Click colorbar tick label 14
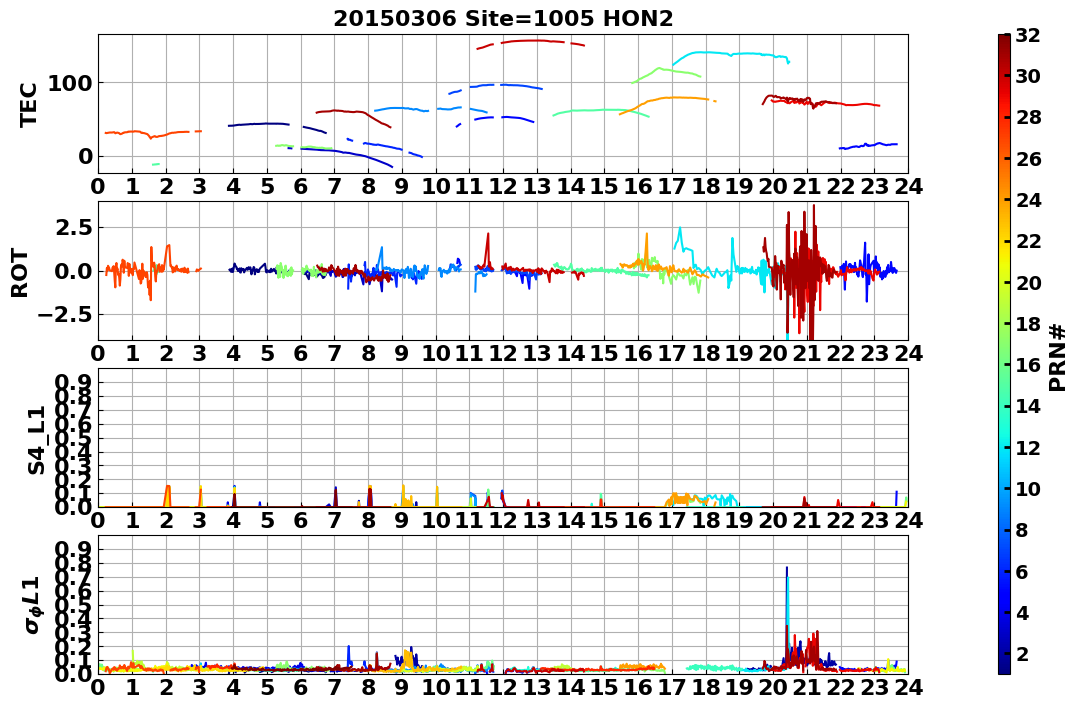This screenshot has height=709, width=1077. (x=1028, y=406)
